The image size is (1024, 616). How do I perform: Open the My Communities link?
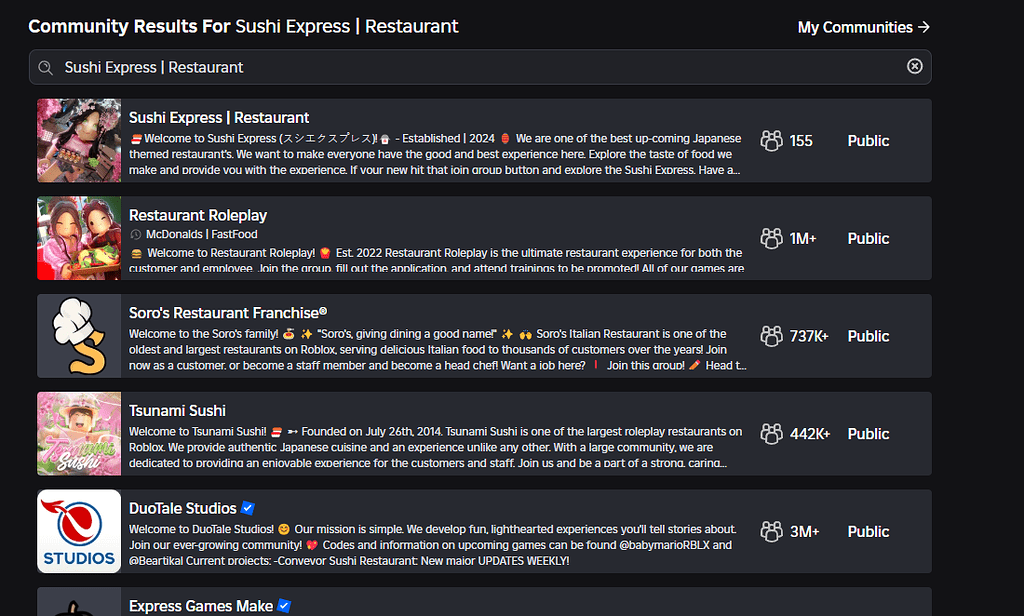pos(863,27)
